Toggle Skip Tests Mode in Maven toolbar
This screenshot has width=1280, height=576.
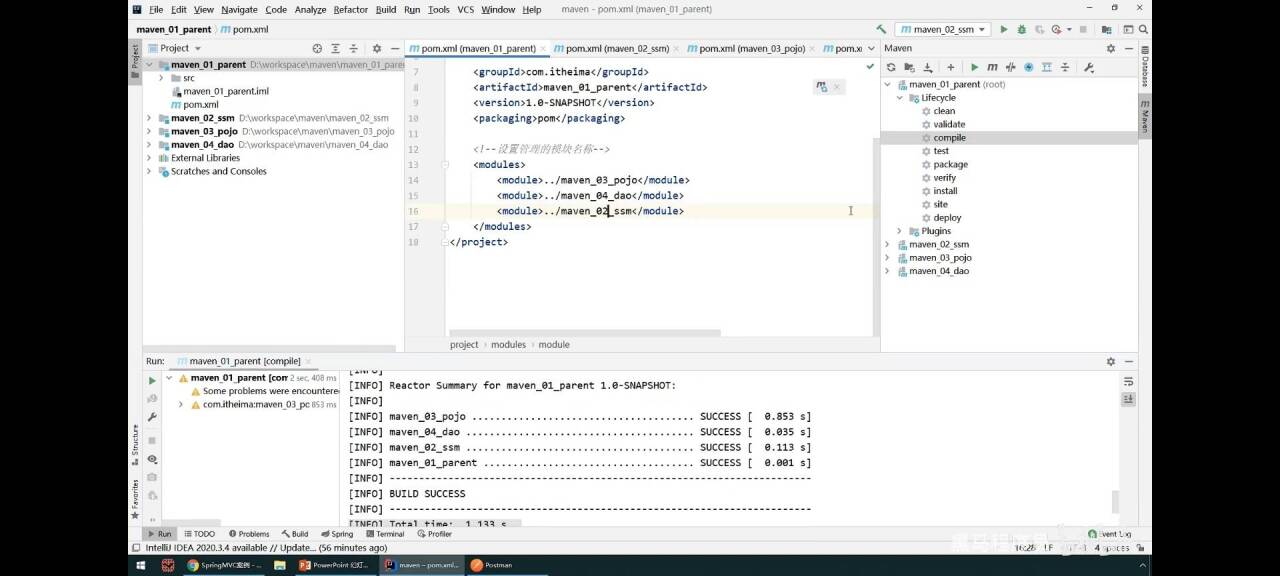pyautogui.click(x=1028, y=67)
